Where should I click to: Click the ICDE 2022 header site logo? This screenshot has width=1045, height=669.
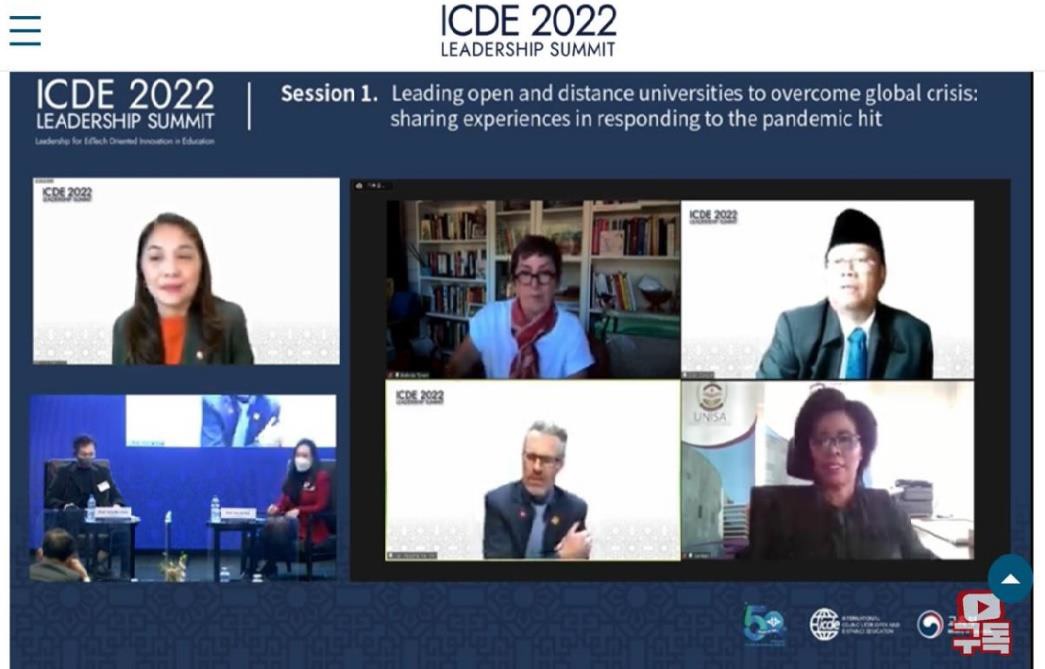[x=528, y=30]
